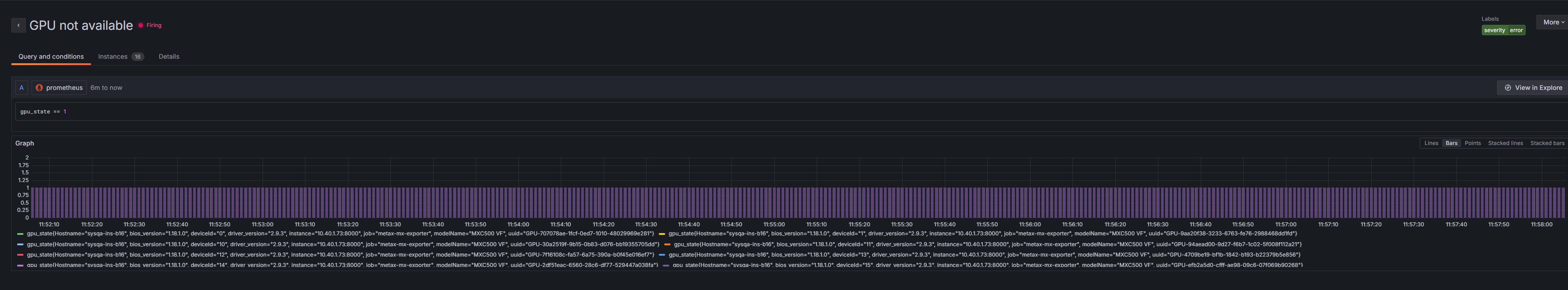
Task: Click the compass icon in View in Explore
Action: pyautogui.click(x=1507, y=88)
